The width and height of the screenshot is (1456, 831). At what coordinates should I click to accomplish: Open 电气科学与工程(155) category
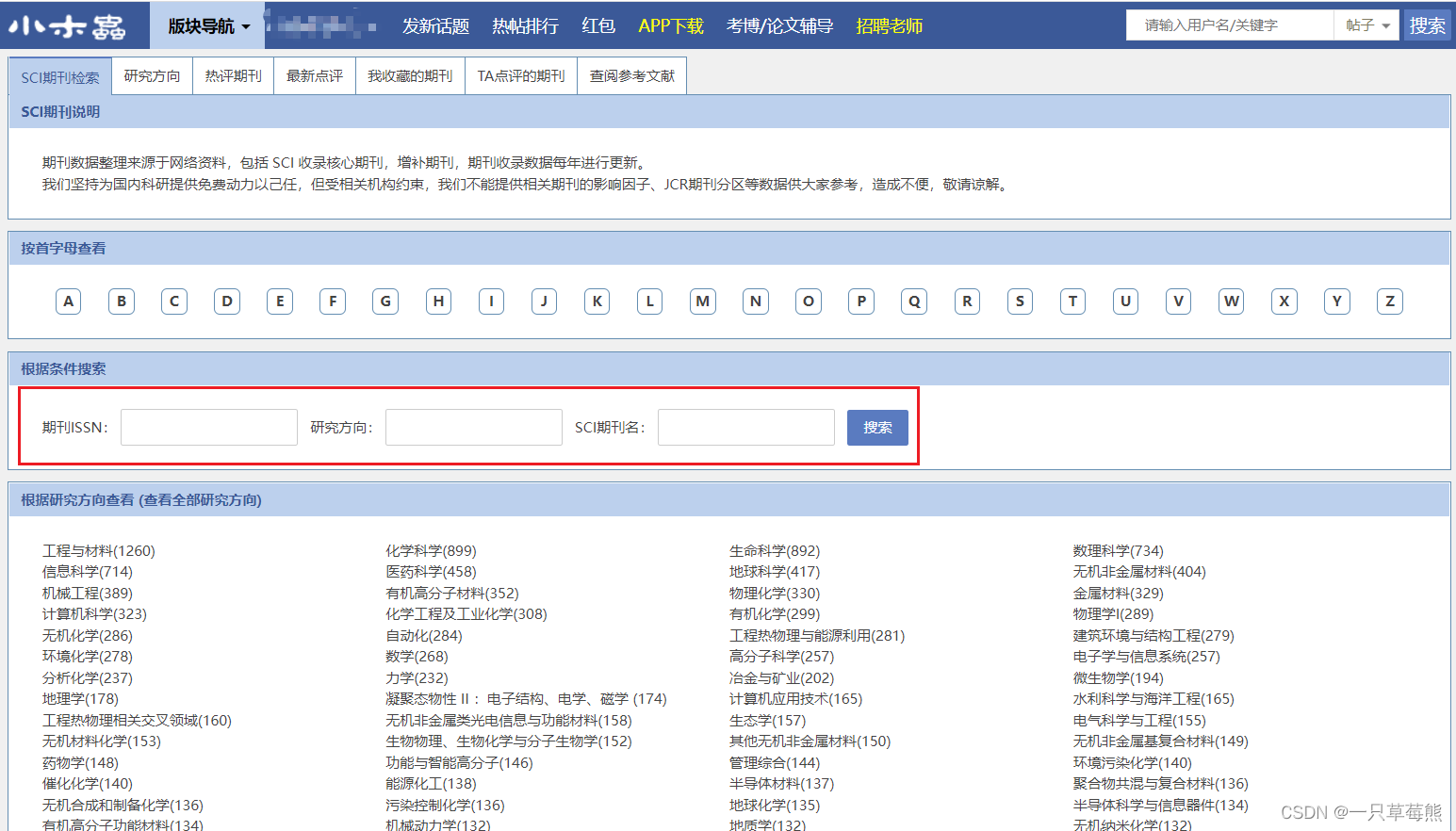(x=1139, y=721)
